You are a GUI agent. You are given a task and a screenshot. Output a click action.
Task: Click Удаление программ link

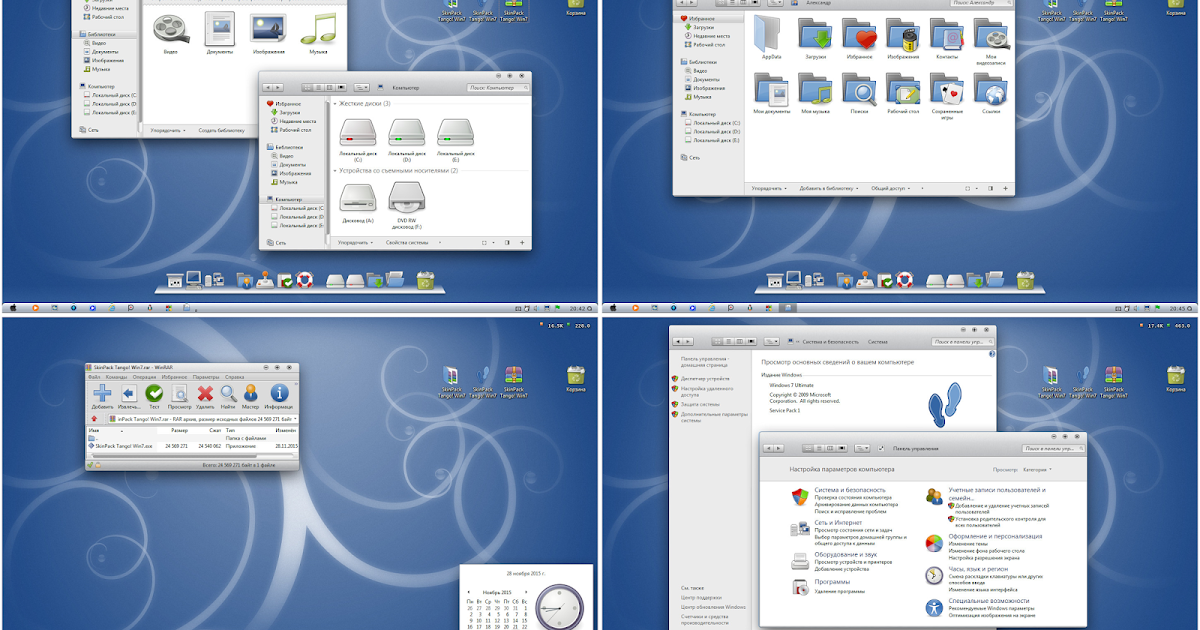coord(840,591)
